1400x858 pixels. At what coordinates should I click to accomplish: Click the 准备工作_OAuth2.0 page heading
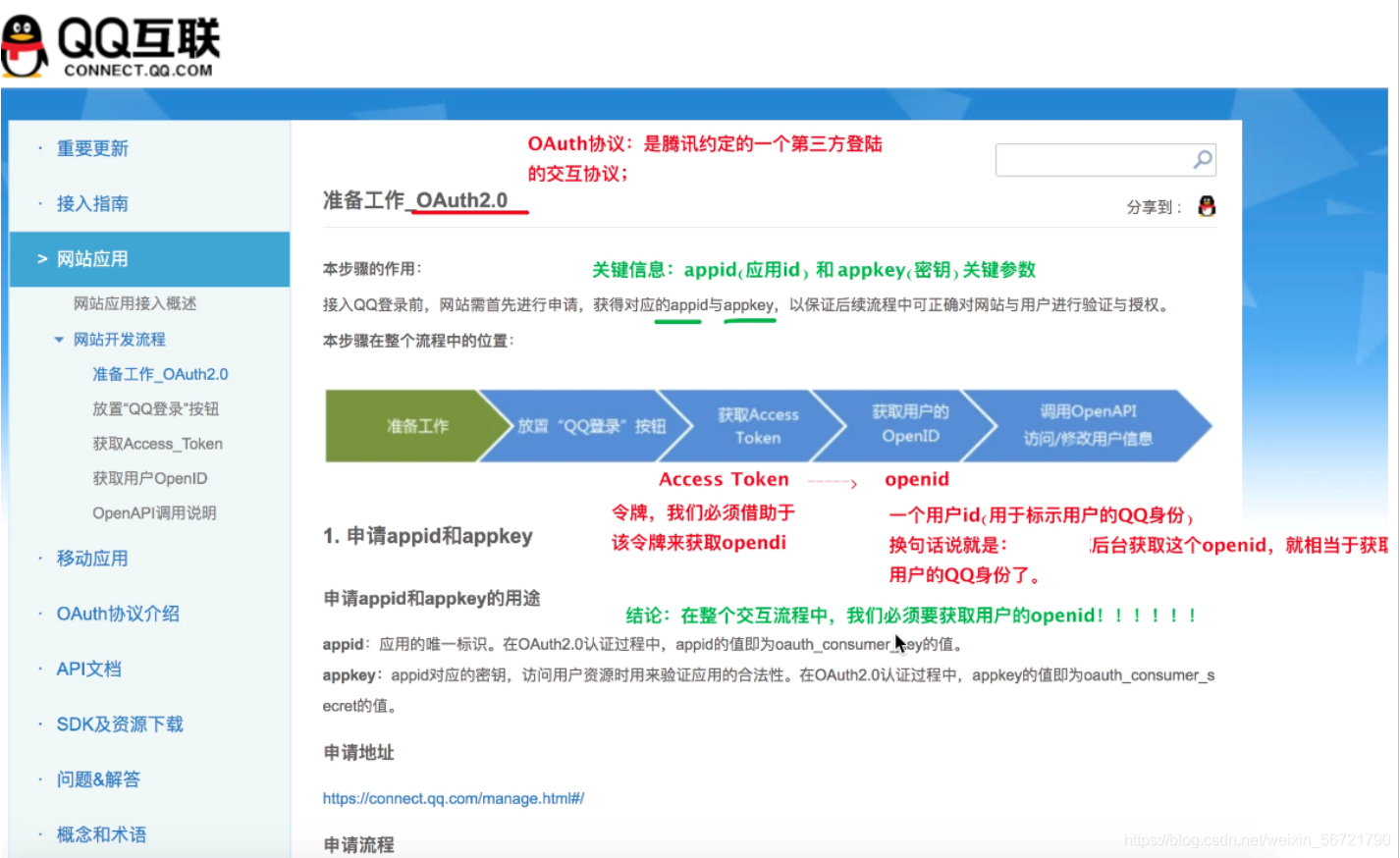pos(415,200)
